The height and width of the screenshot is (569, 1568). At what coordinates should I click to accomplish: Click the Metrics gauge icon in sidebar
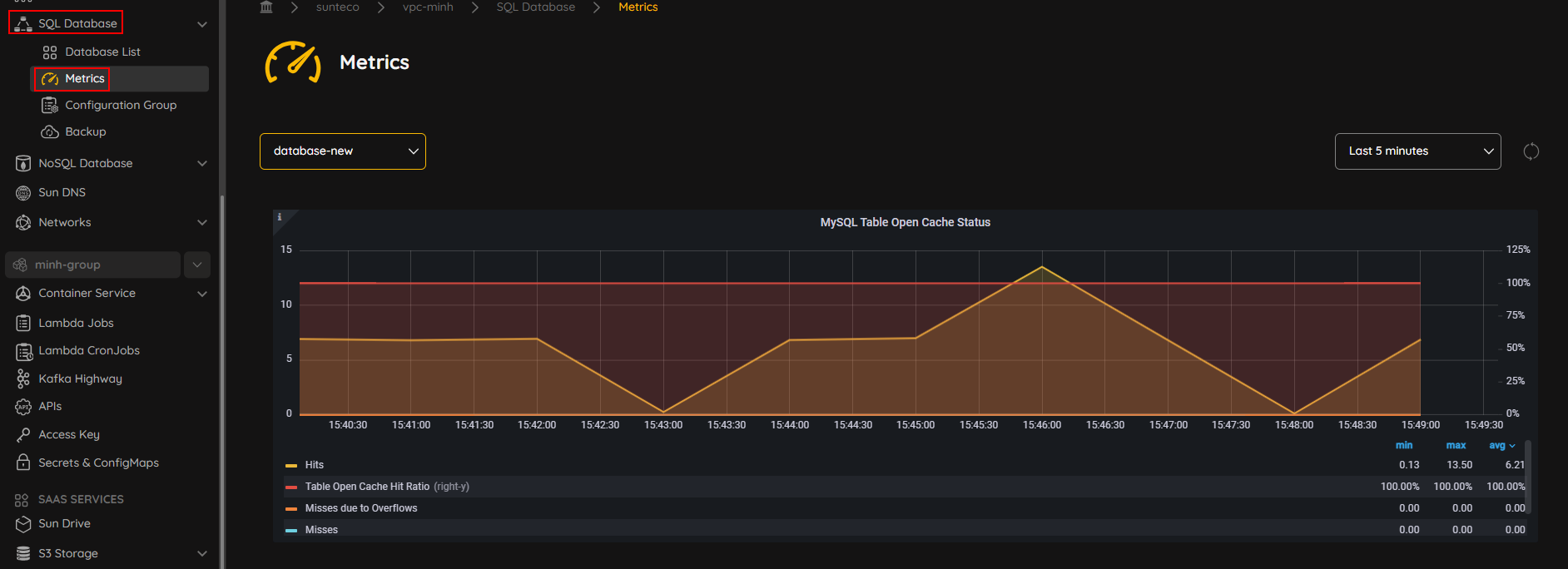tap(50, 79)
